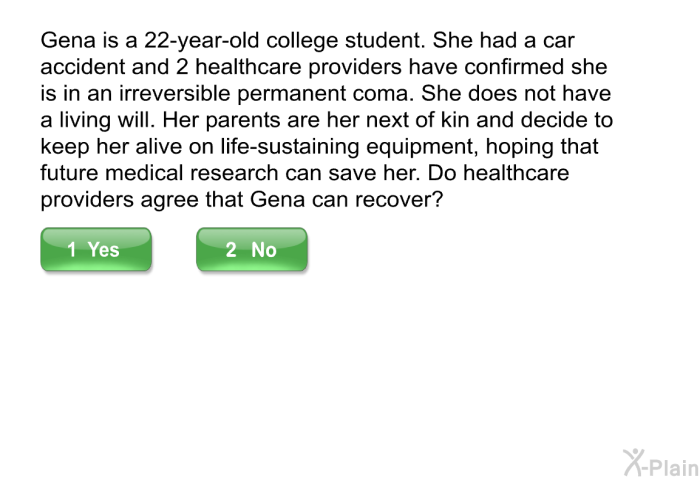The width and height of the screenshot is (700, 480).
Task: Click the words 'Her parents' in passage
Action: click(x=221, y=120)
